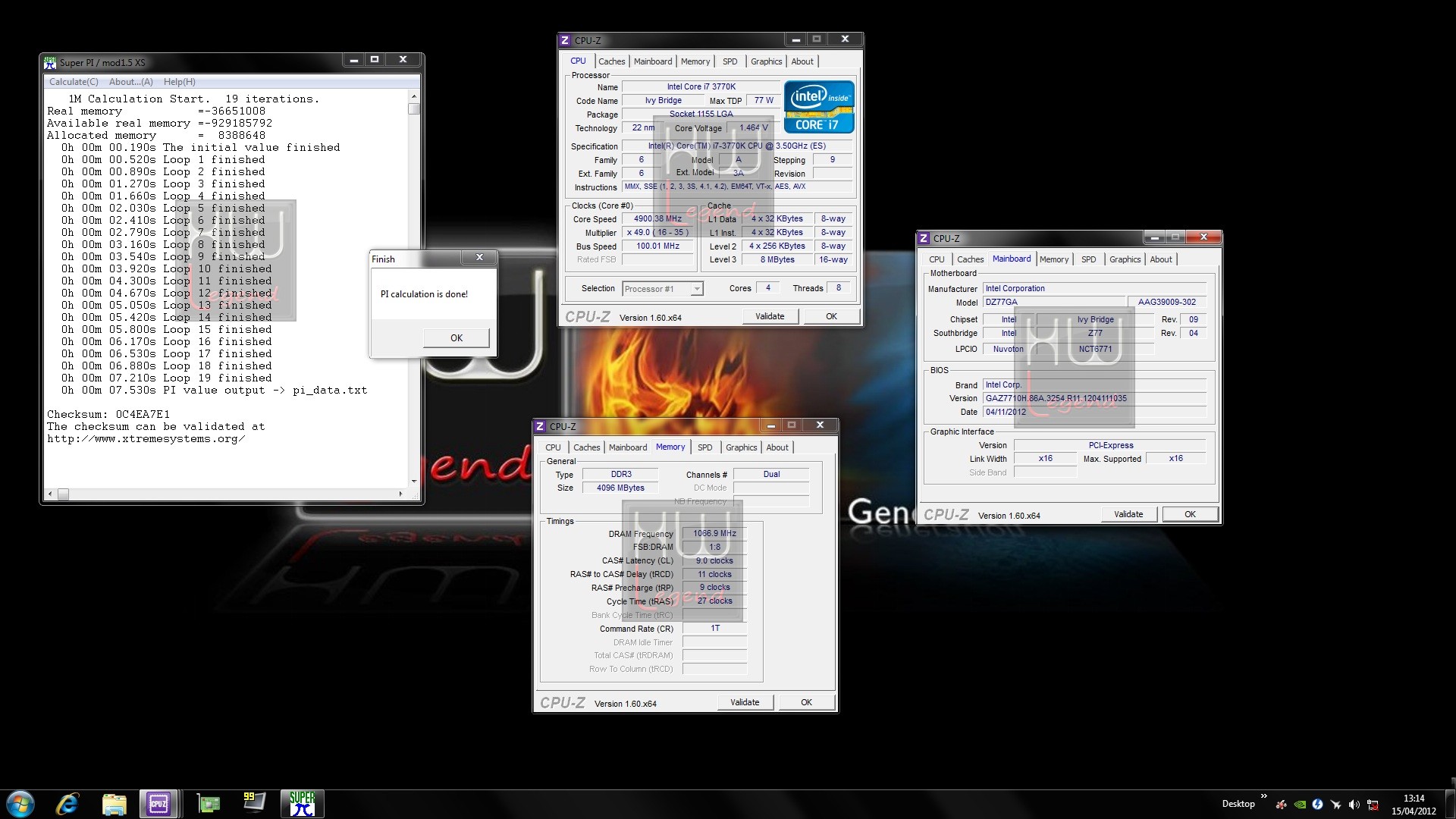Select SPD tab in the Memory CPU-Z window
The height and width of the screenshot is (819, 1456).
(x=704, y=447)
